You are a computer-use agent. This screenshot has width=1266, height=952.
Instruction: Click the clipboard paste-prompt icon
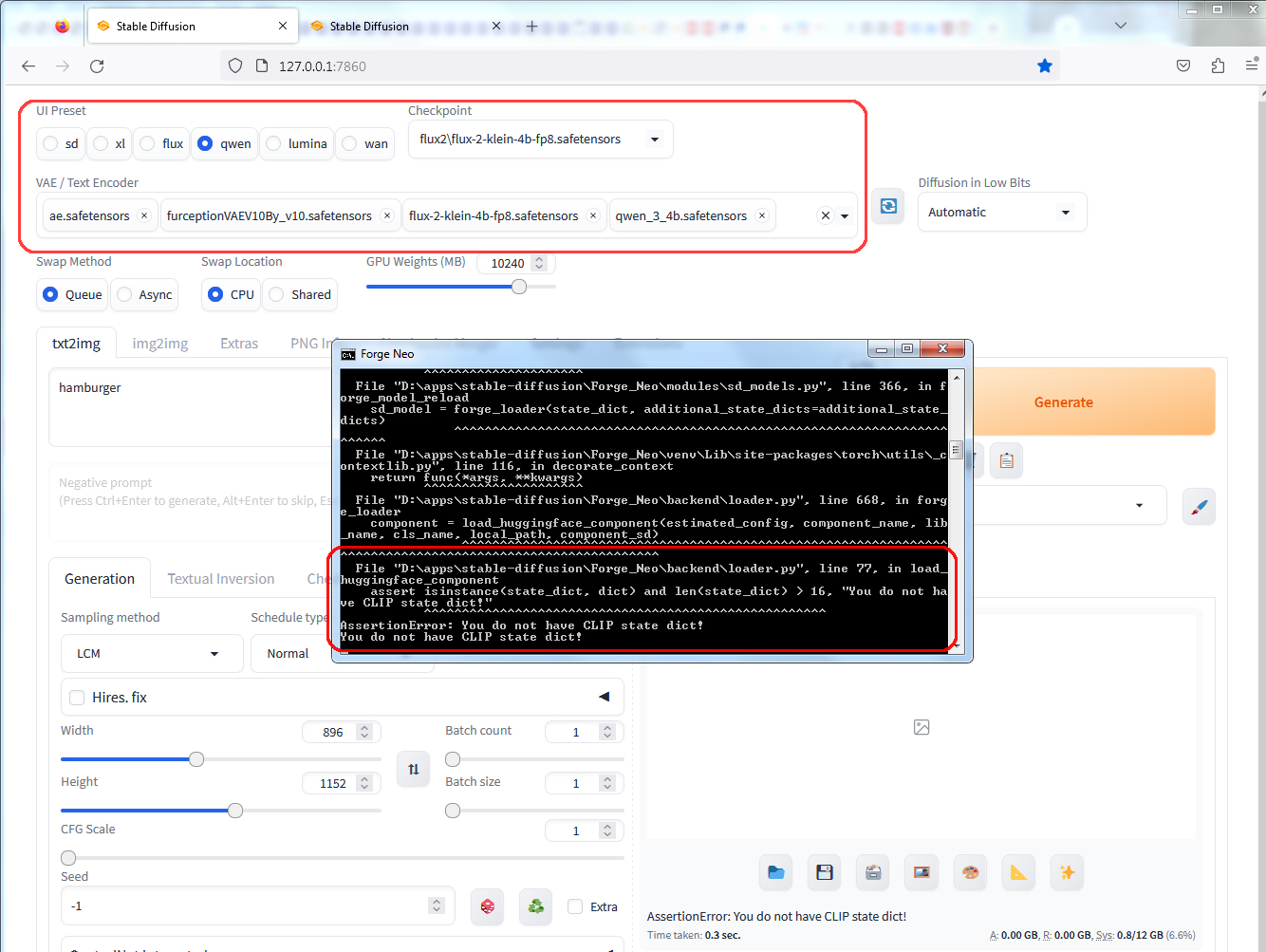(x=1007, y=461)
